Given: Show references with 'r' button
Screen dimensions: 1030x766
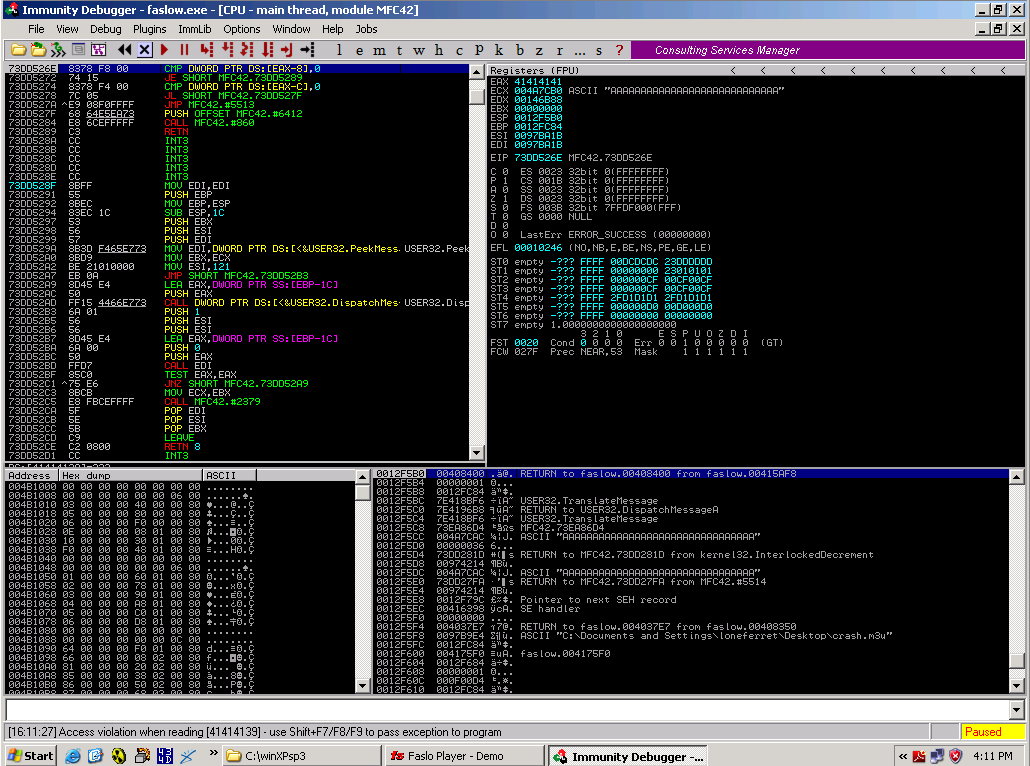Looking at the screenshot, I should (x=560, y=50).
